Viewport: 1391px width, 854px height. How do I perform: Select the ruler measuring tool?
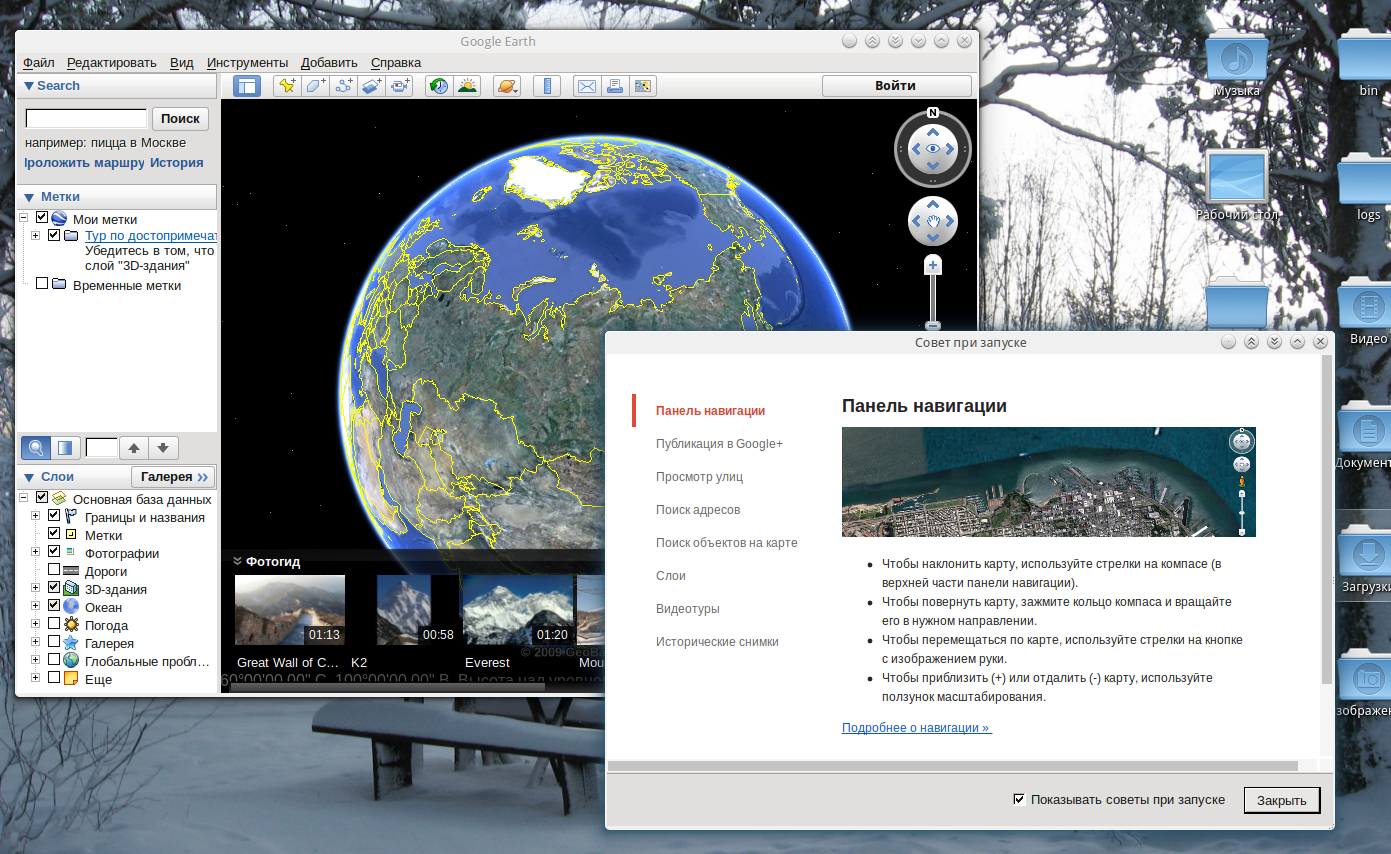click(547, 86)
